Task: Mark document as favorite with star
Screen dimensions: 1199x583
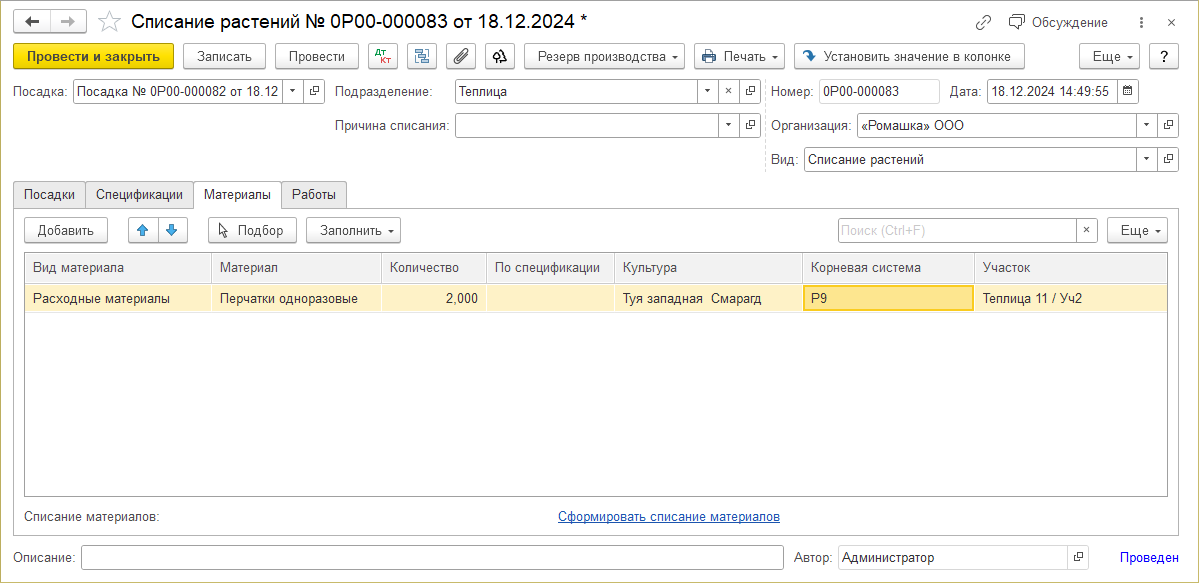Action: click(111, 22)
